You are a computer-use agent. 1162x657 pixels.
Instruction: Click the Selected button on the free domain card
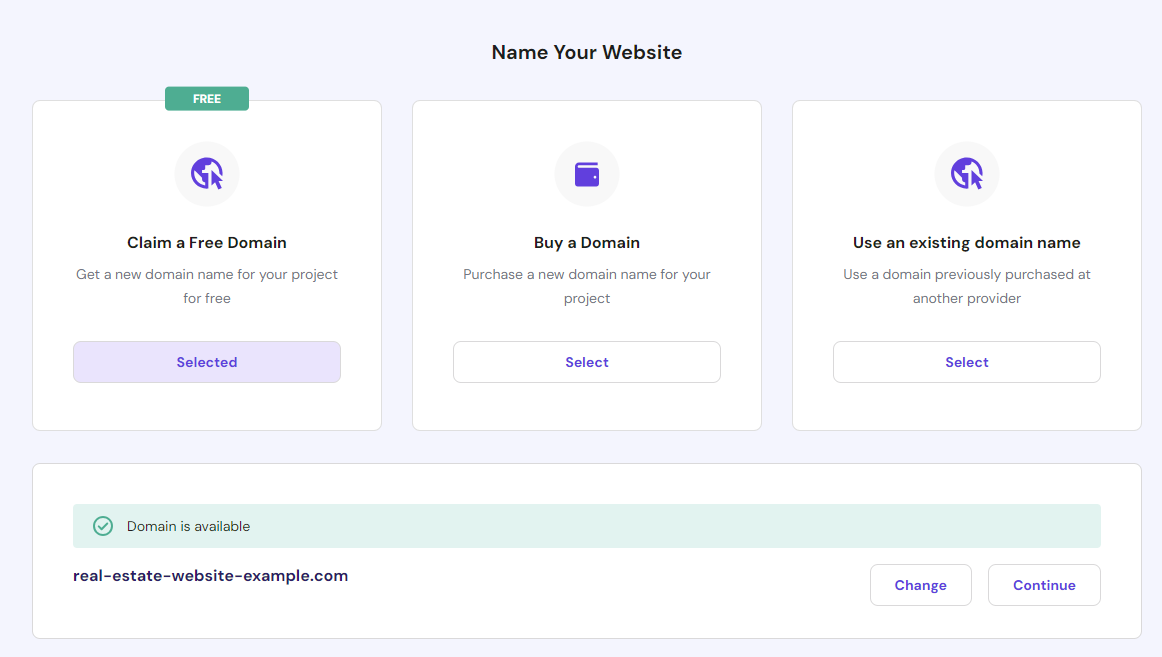(x=207, y=361)
